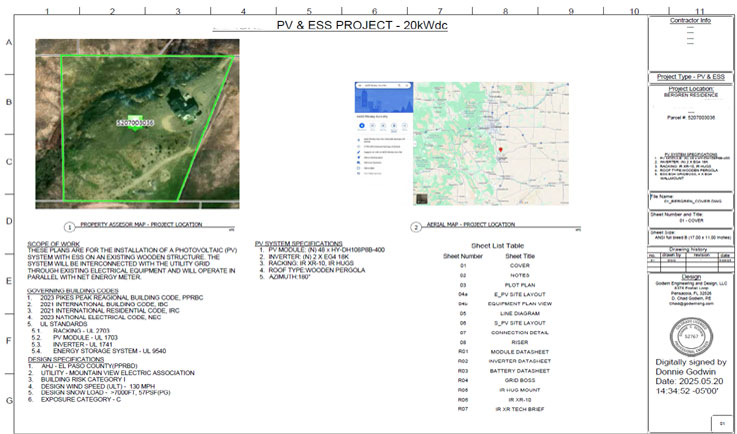
Task: Click the 'Drawing history' table header
Action: (690, 249)
